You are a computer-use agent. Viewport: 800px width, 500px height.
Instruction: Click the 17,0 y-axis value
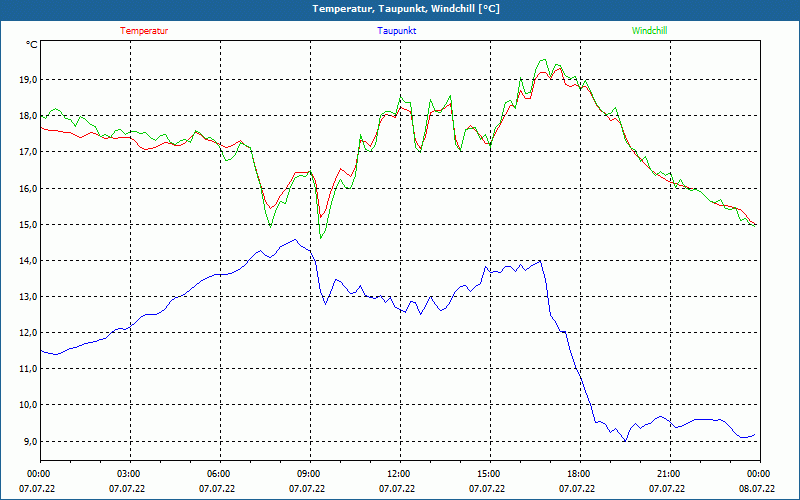pos(29,152)
